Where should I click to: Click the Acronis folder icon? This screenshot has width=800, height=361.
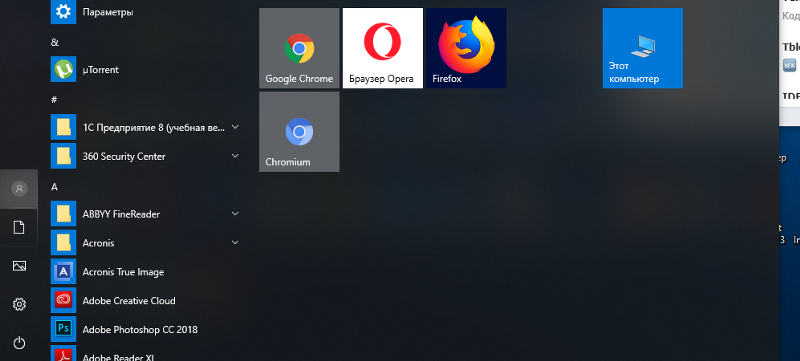(63, 243)
